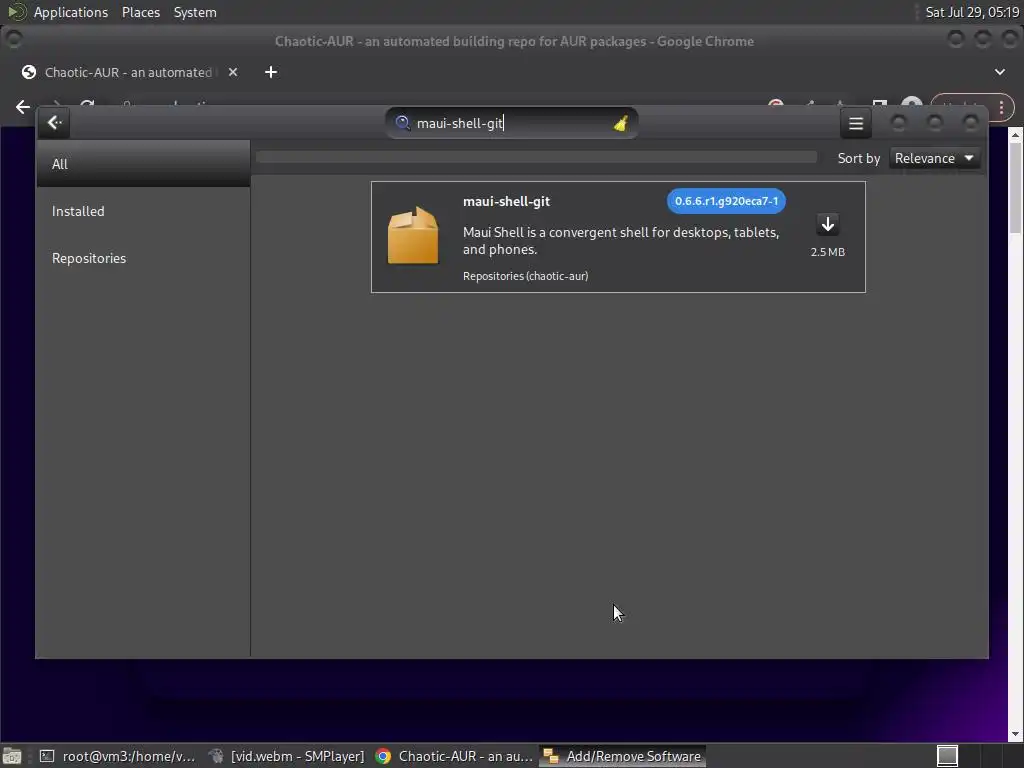The image size is (1024, 768).
Task: Go back using Pamac back arrow button
Action: tap(54, 123)
